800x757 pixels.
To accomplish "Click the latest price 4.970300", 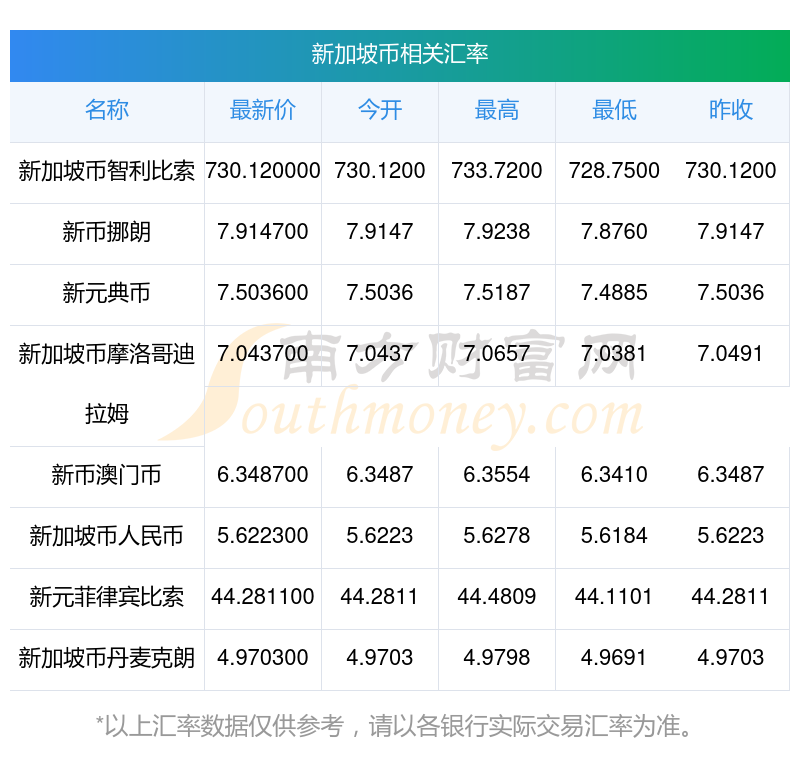I will 263,658.
